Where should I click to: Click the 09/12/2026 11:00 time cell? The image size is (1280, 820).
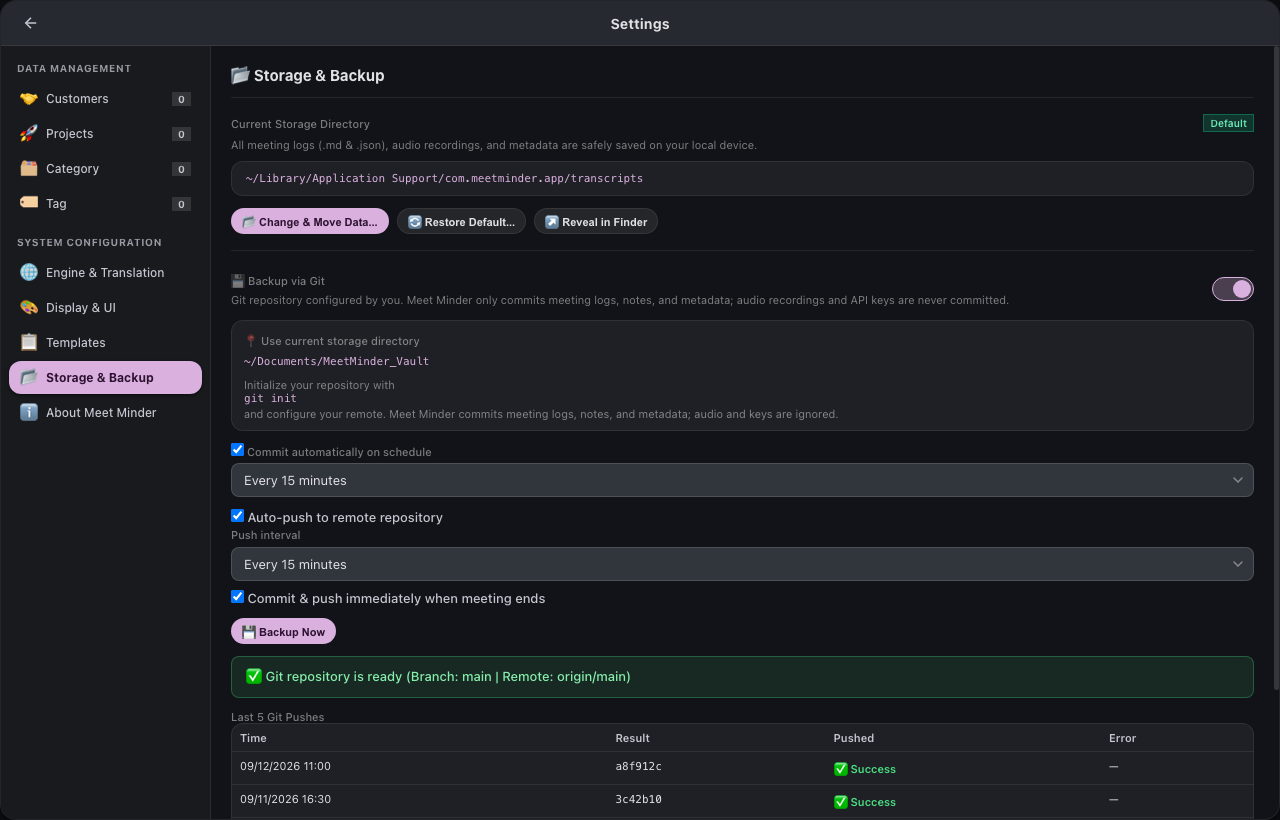tap(285, 767)
